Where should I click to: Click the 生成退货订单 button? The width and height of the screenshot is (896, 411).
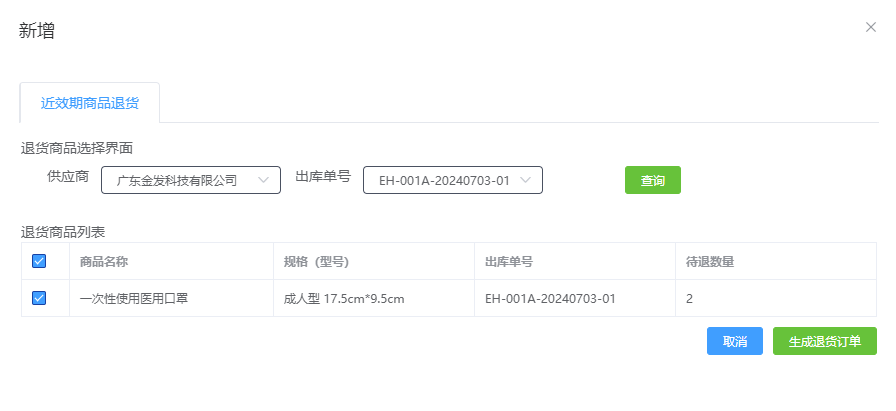pos(824,341)
